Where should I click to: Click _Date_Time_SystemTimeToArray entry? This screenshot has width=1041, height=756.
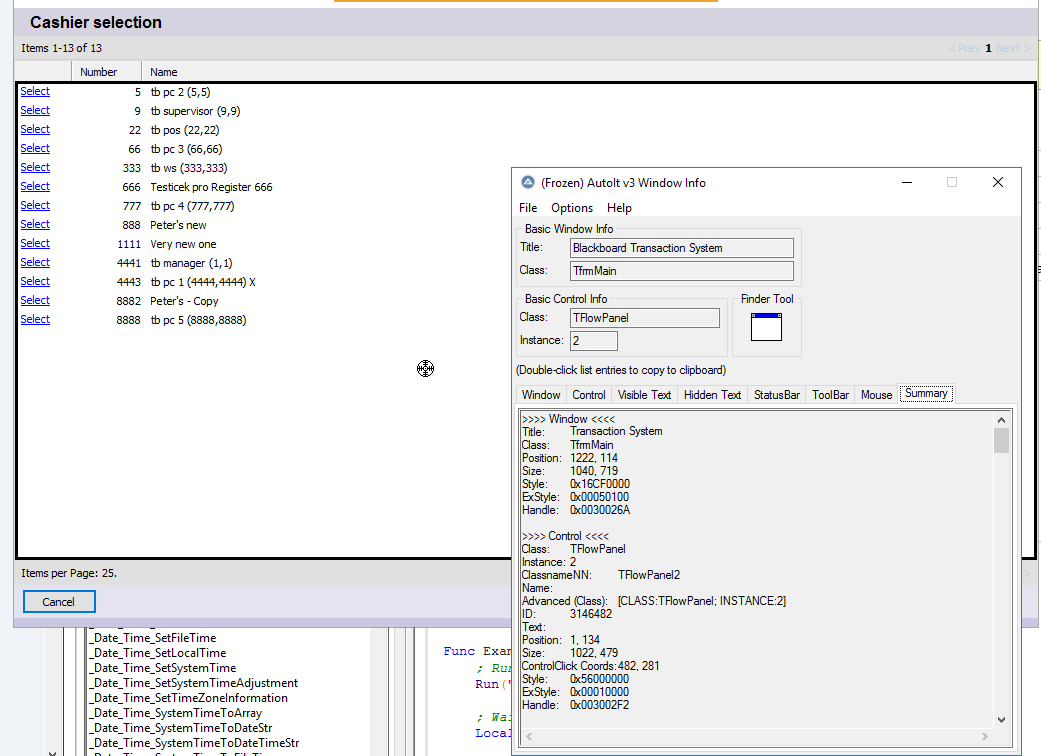click(176, 713)
